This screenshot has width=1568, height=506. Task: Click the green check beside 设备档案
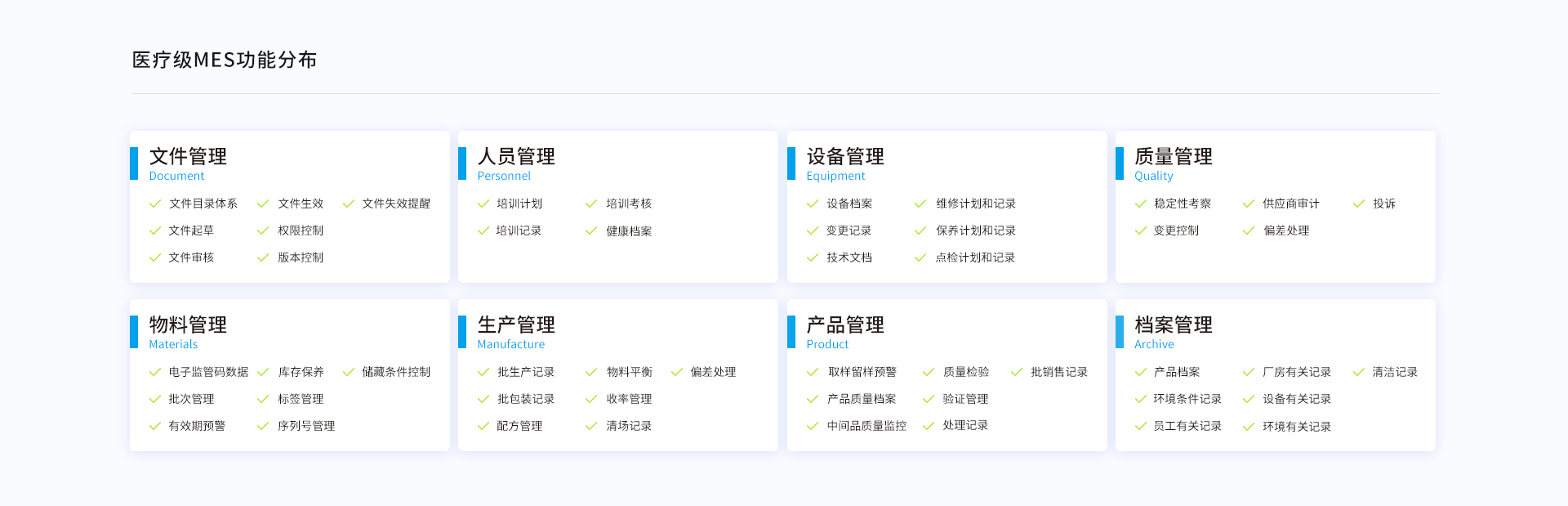pyautogui.click(x=813, y=204)
